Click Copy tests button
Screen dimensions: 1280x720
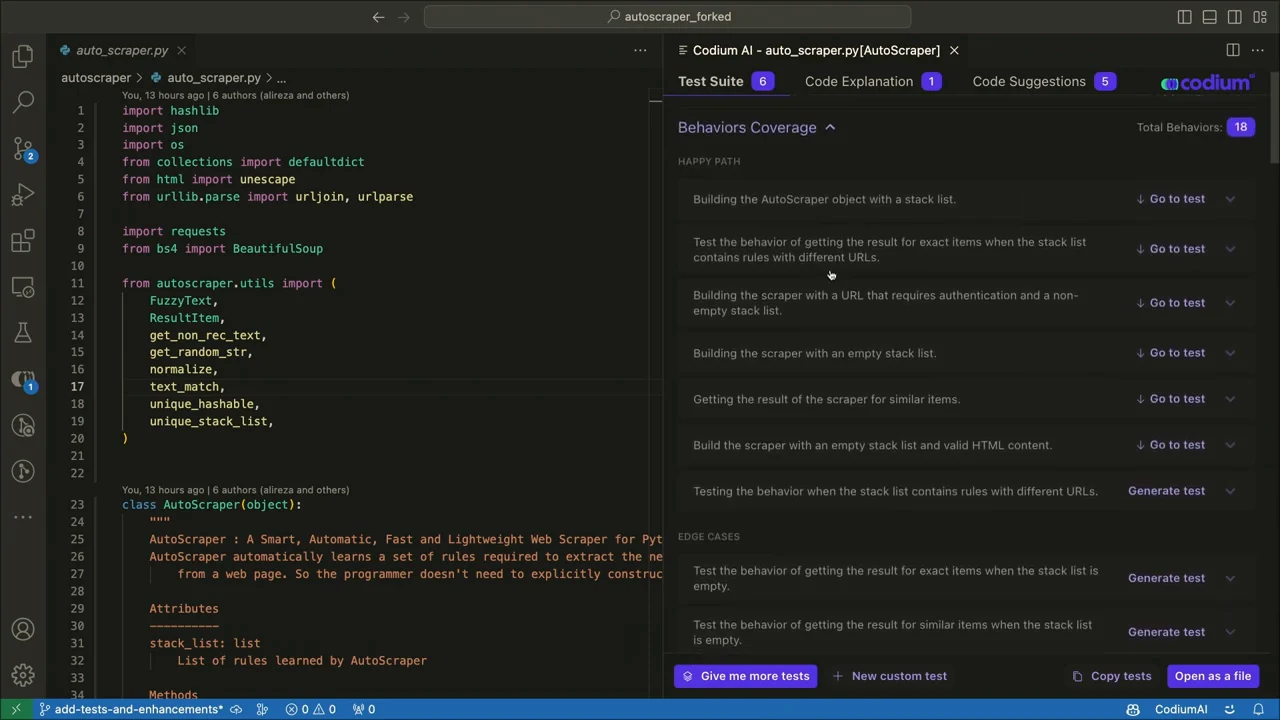[x=1112, y=676]
